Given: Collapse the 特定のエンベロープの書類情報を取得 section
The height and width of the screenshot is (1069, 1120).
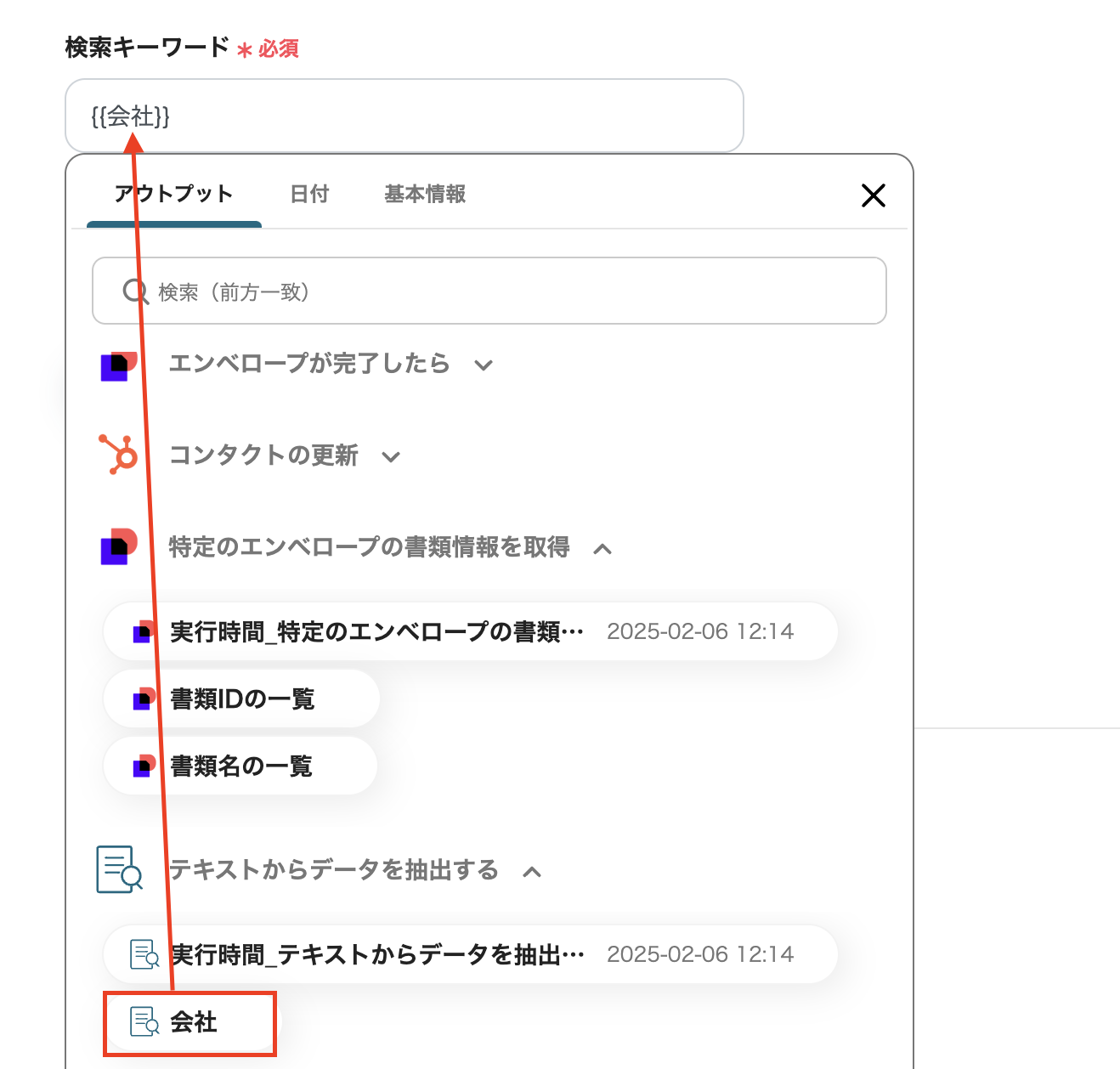Looking at the screenshot, I should pyautogui.click(x=602, y=549).
